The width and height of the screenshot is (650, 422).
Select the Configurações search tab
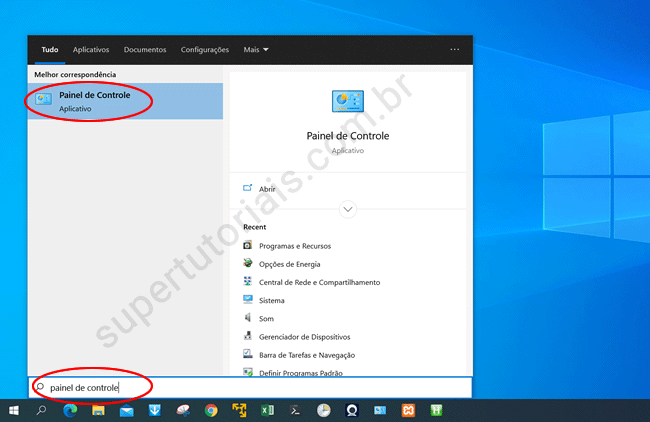tap(204, 49)
